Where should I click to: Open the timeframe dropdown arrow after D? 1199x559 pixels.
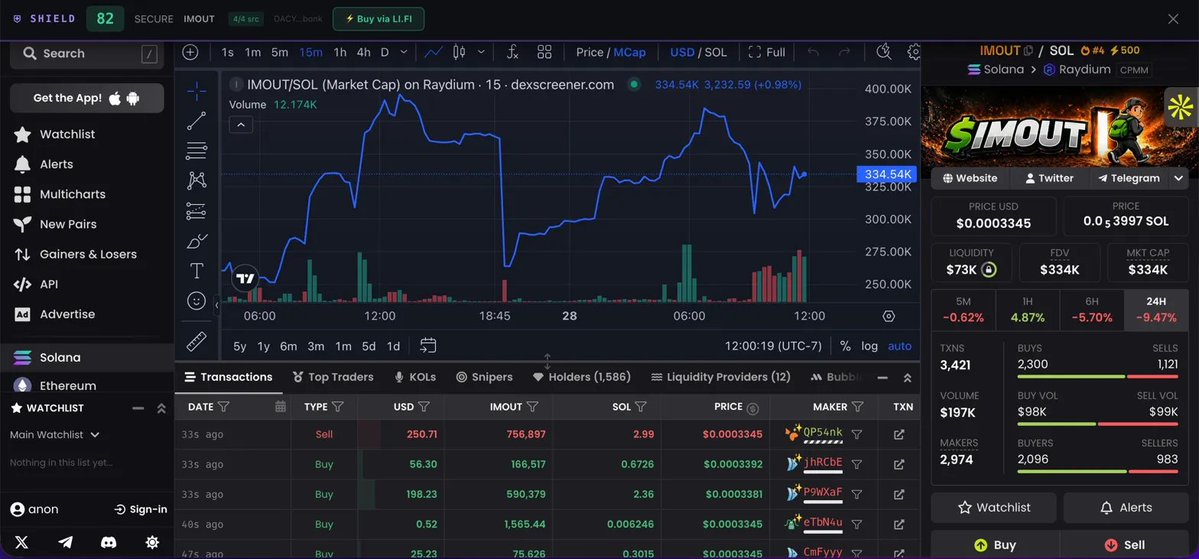pos(404,52)
